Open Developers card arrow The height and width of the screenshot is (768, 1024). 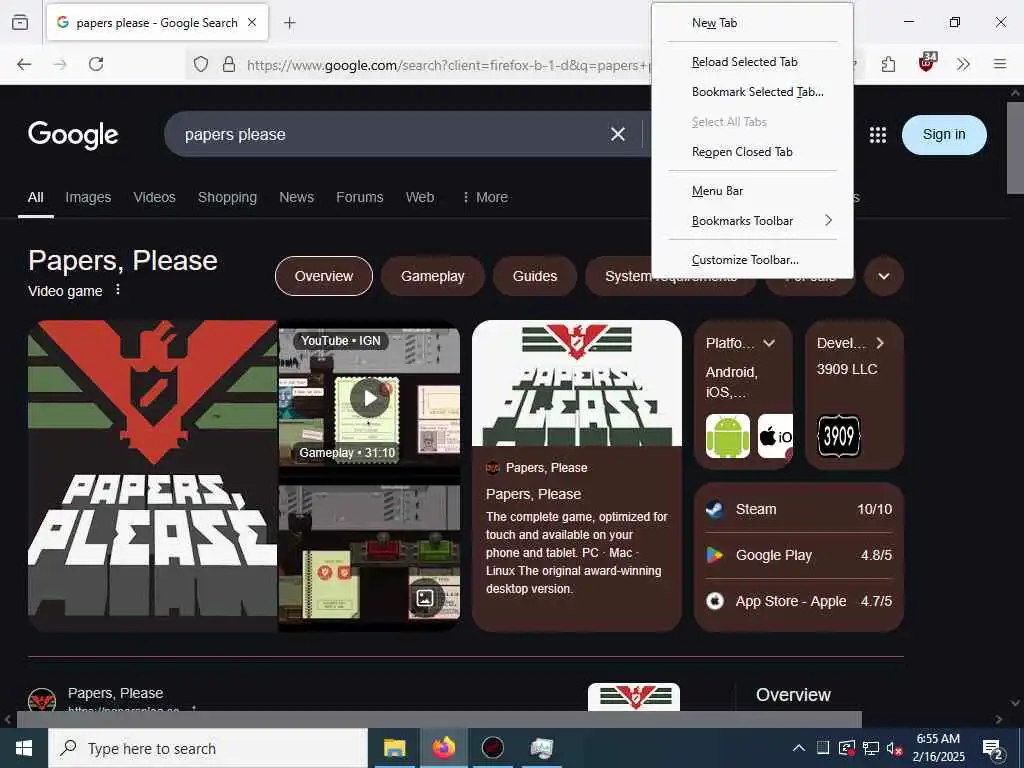click(x=880, y=343)
